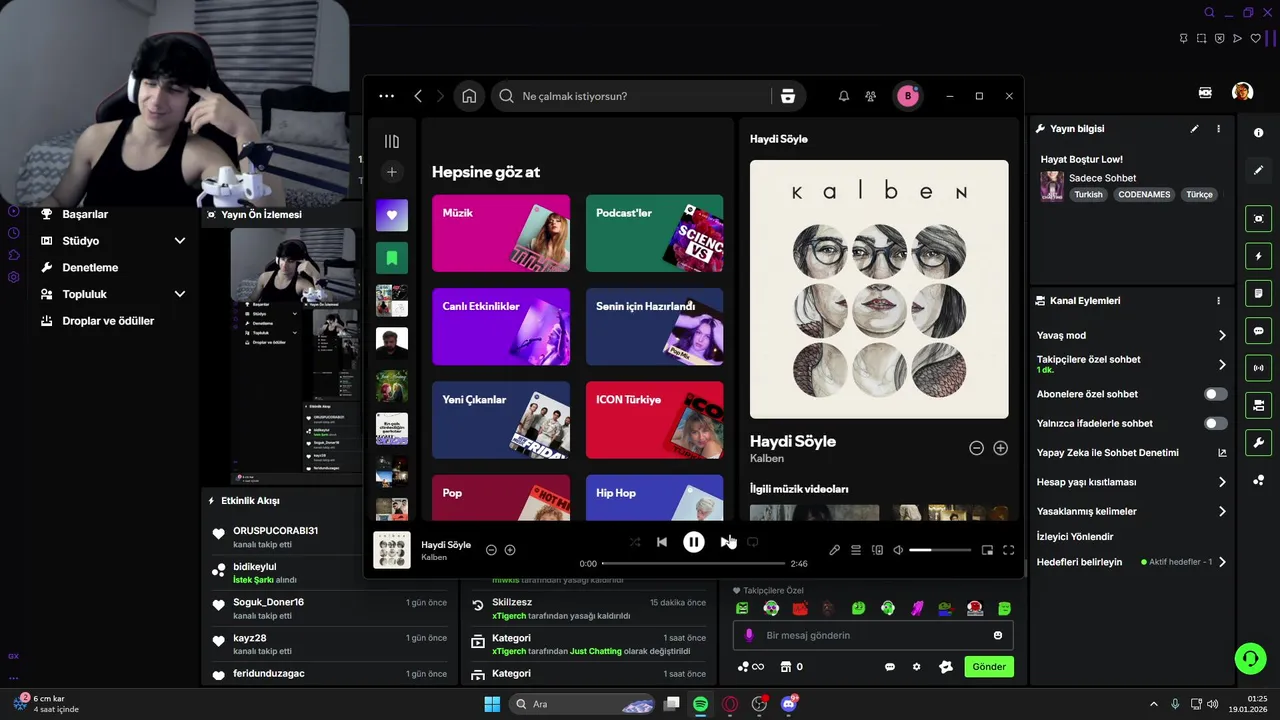Mute Spotify volume speaker icon

pos(898,550)
